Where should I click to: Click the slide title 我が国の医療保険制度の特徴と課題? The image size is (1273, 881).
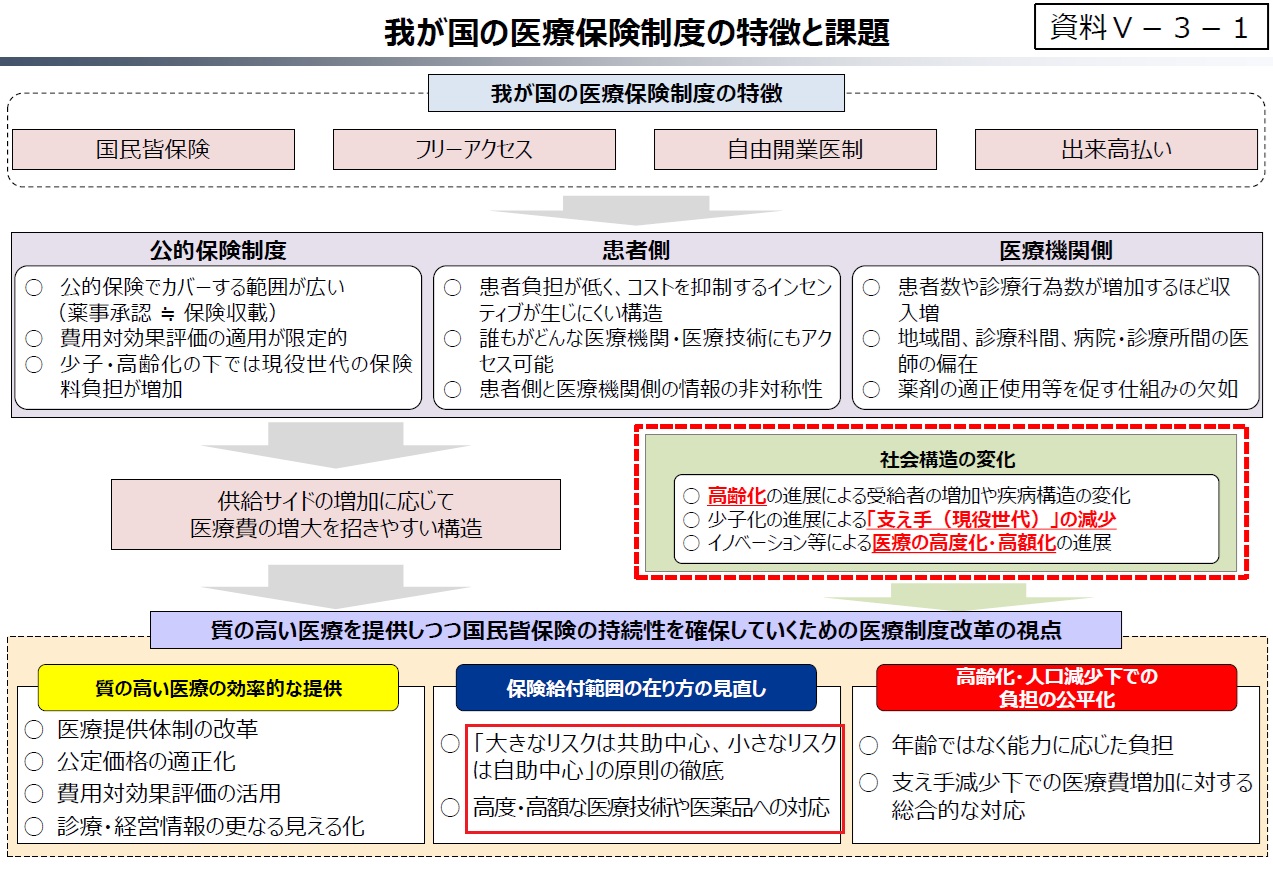[636, 32]
